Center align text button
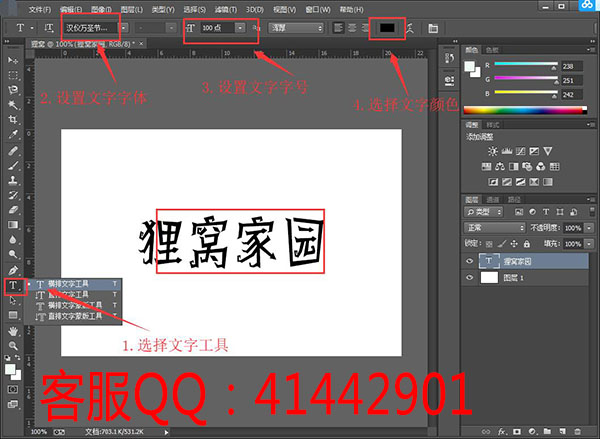Image resolution: width=600 pixels, height=439 pixels. [352, 28]
